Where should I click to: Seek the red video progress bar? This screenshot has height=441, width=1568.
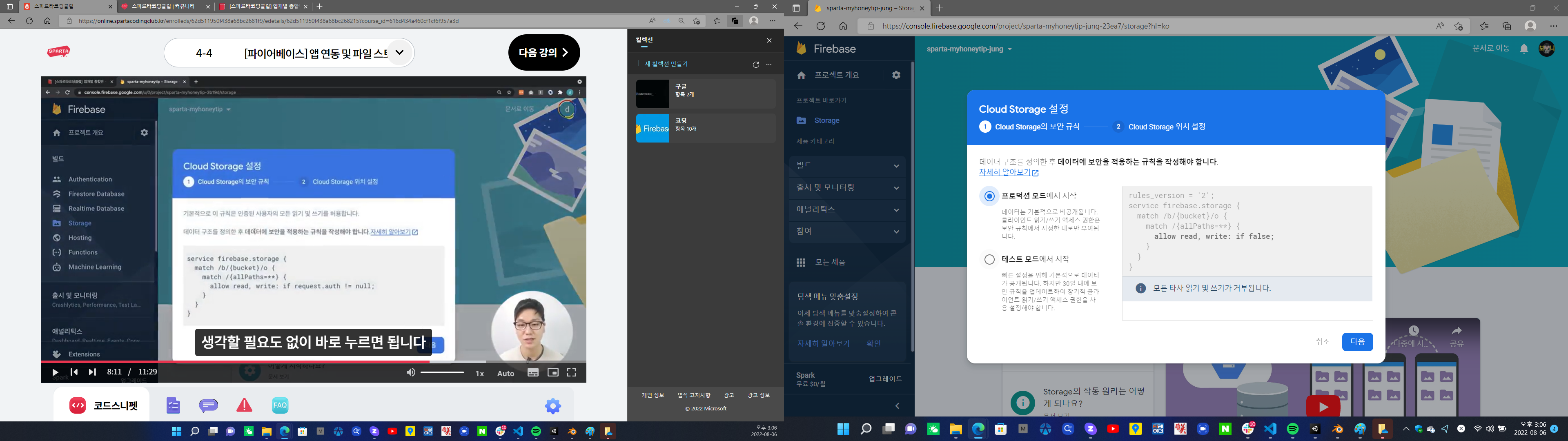click(x=314, y=361)
